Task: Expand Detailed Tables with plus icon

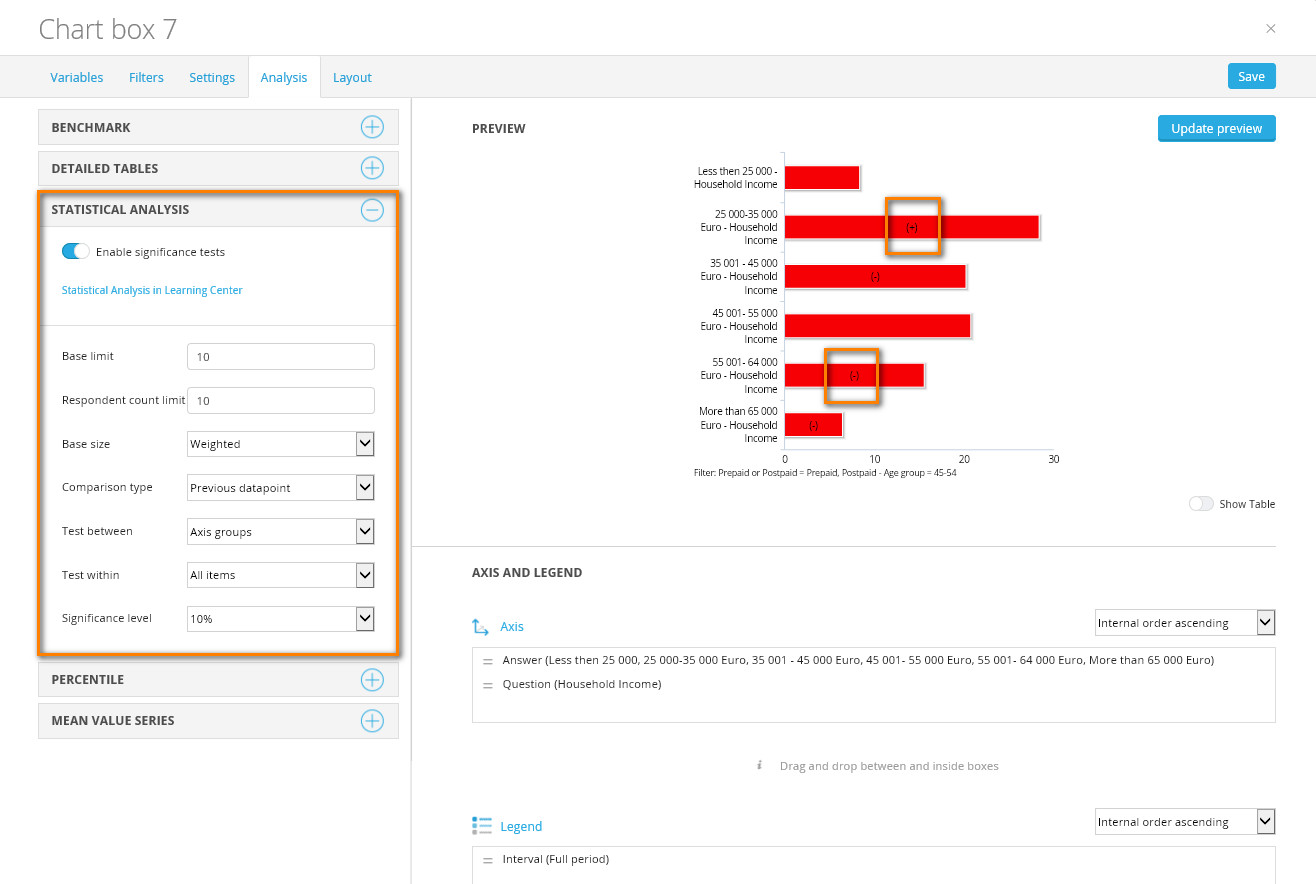Action: 372,168
